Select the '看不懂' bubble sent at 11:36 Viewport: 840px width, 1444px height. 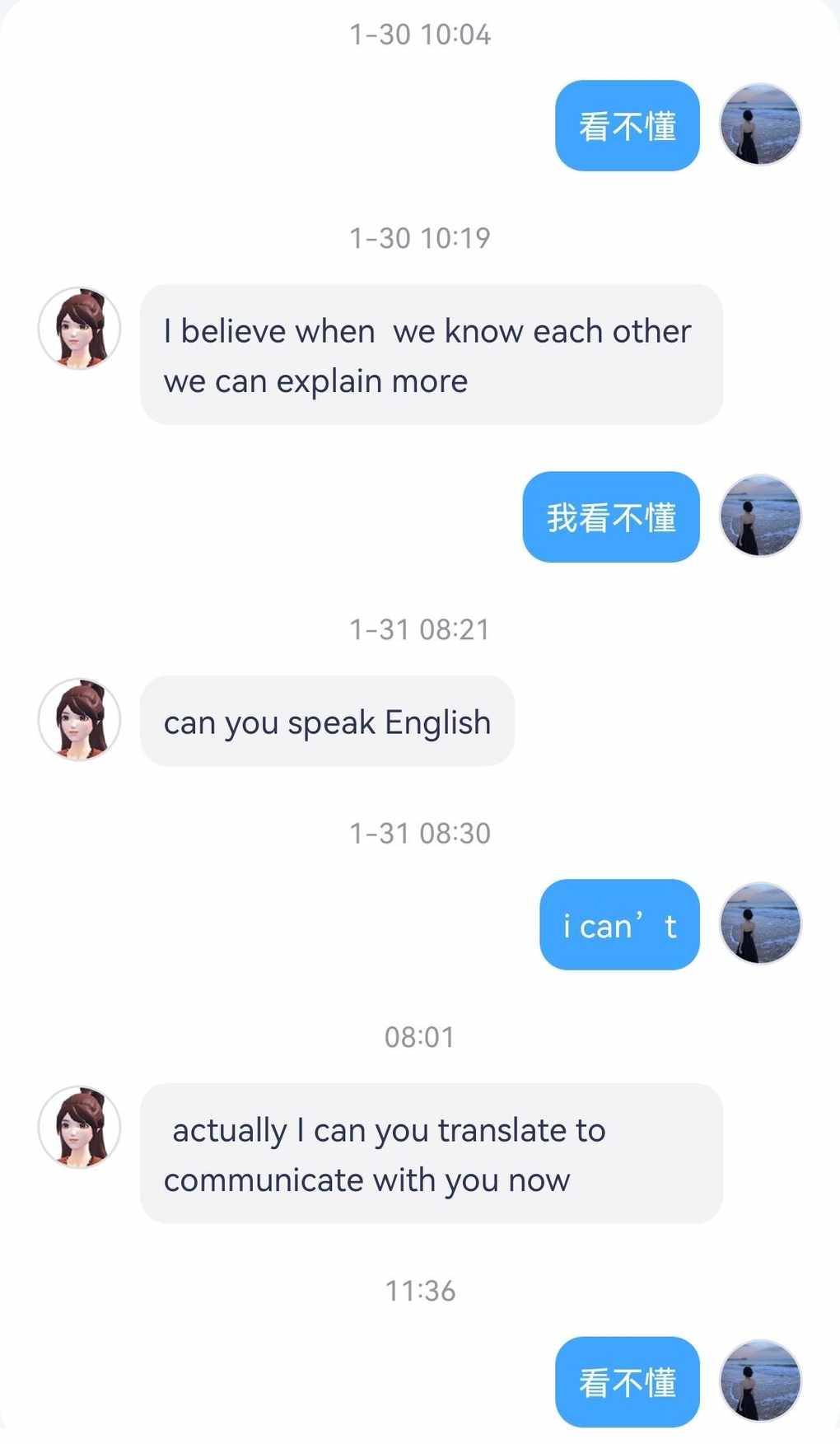[x=628, y=1381]
